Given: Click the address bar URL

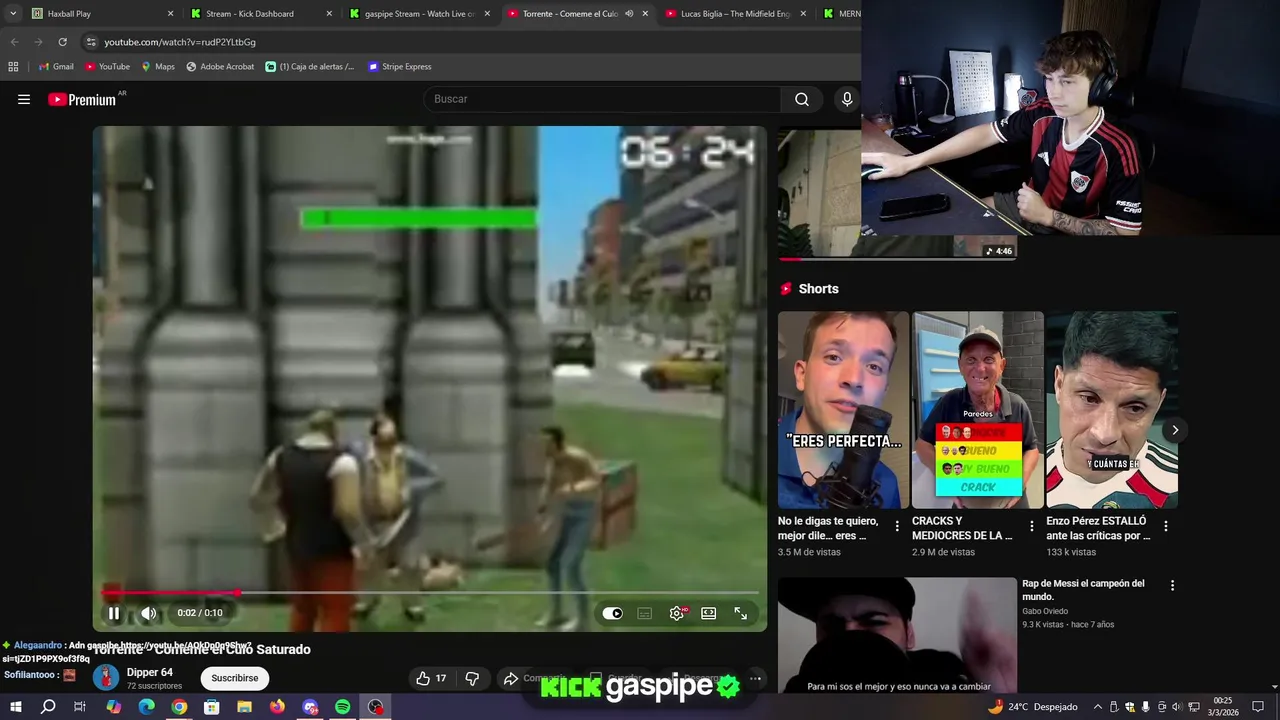Looking at the screenshot, I should pos(180,42).
